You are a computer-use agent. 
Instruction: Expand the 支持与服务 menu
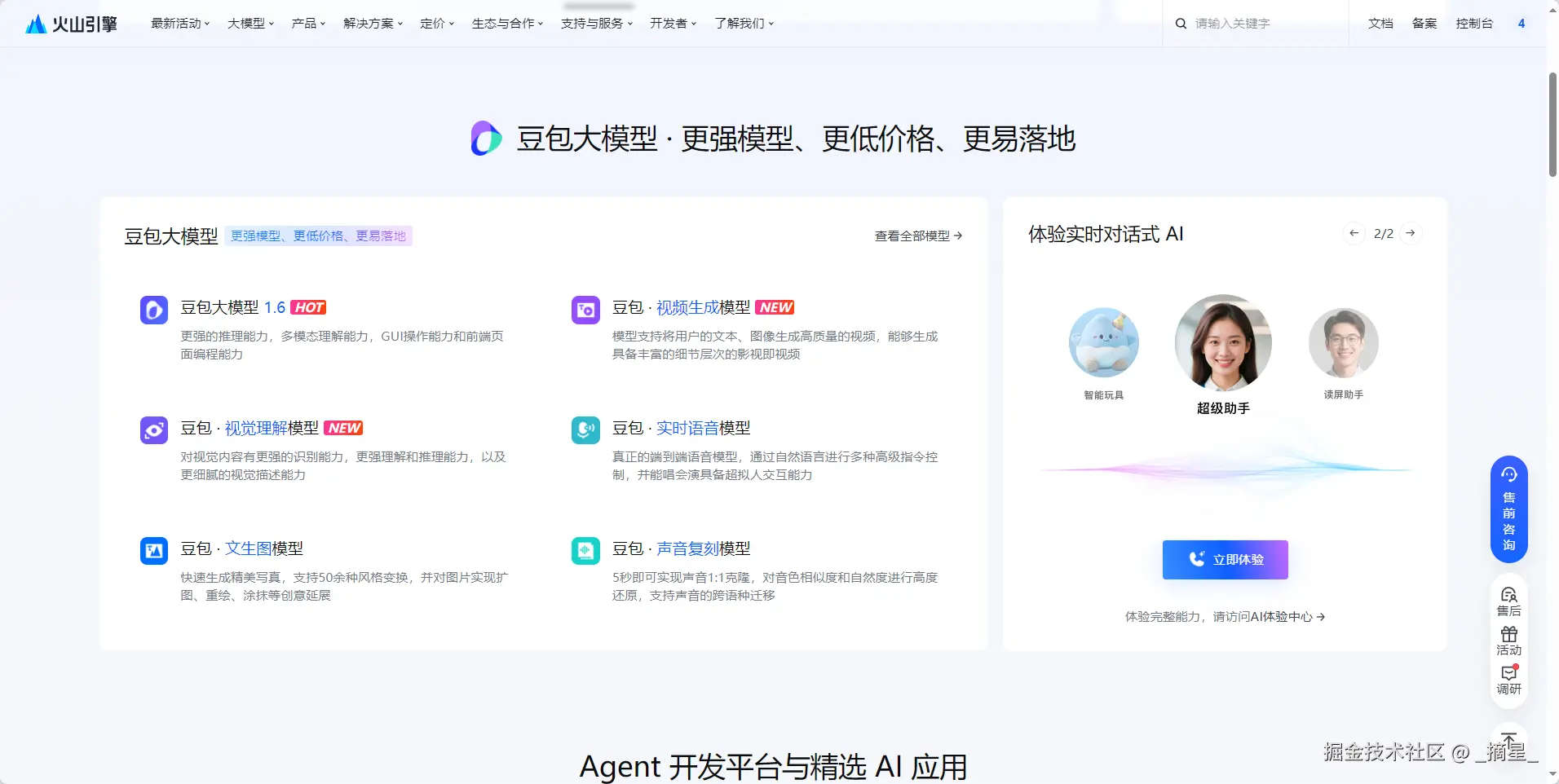point(596,24)
